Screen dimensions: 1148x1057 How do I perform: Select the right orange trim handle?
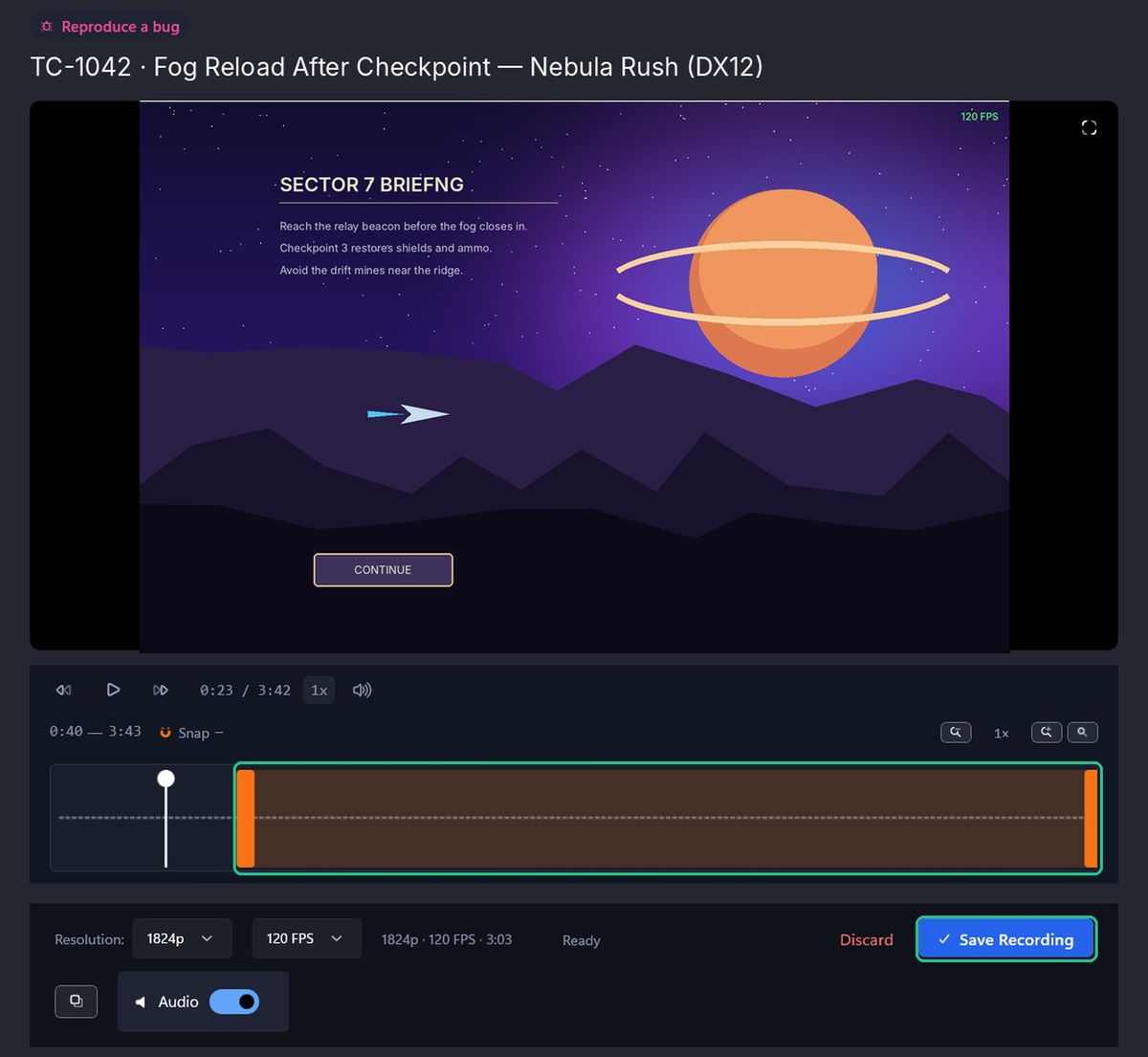click(1091, 819)
